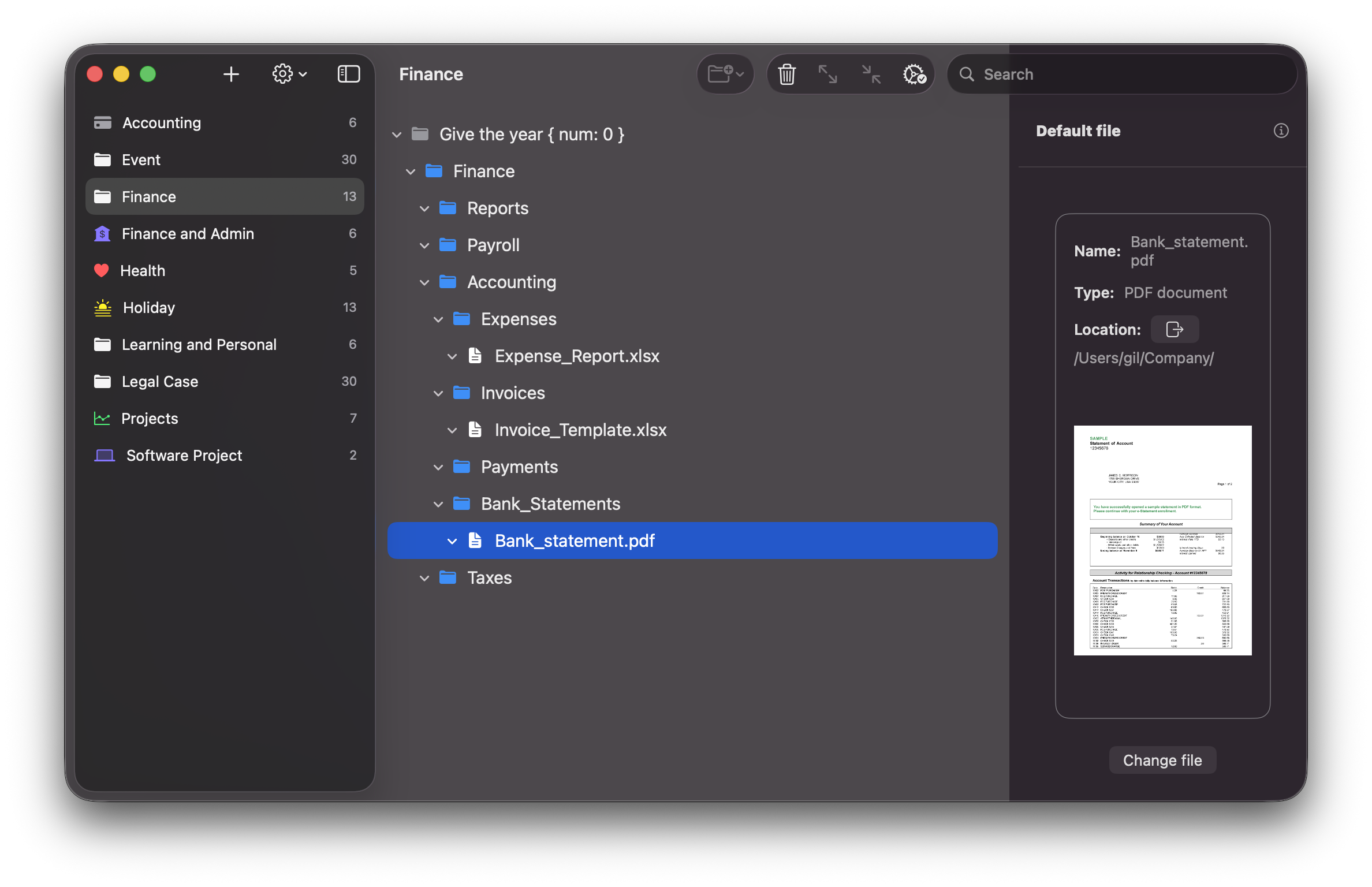Switch to the Legal Case category
1372x887 pixels.
(159, 381)
